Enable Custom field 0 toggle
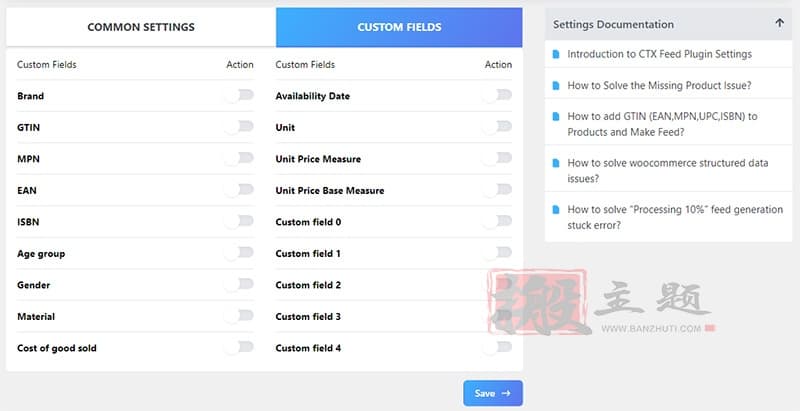This screenshot has width=800, height=411. click(x=497, y=222)
